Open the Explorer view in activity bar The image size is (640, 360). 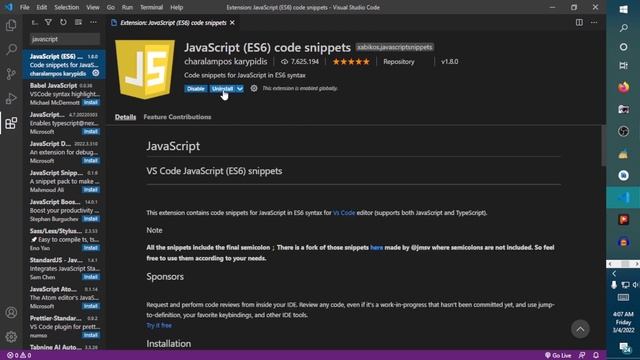click(x=11, y=25)
